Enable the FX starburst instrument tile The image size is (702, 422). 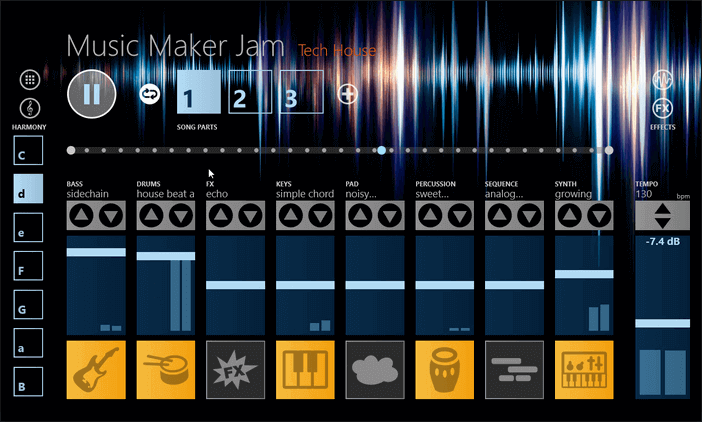(x=235, y=370)
